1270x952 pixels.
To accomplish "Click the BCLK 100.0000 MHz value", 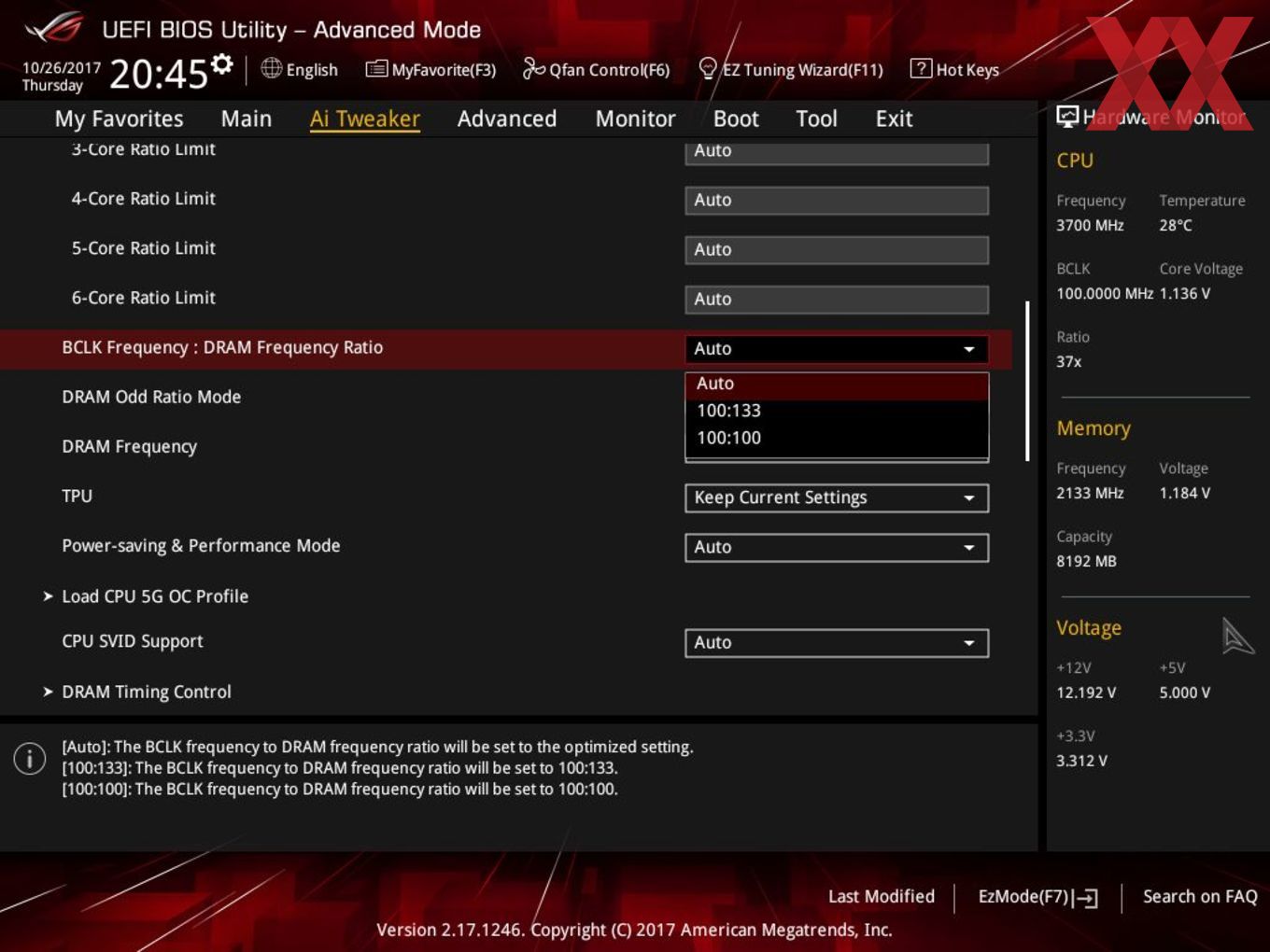I will pos(1105,294).
